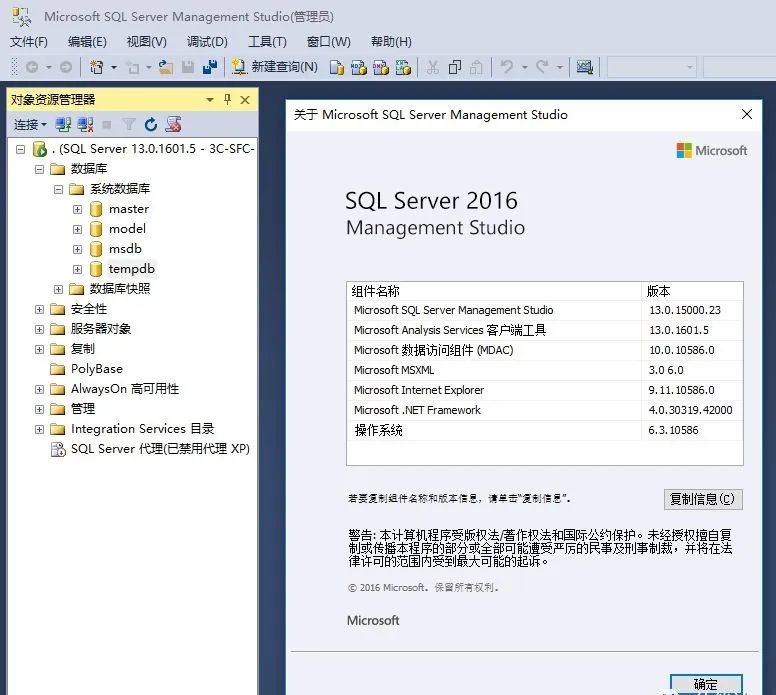
Task: Open the undo history dropdown arrow
Action: point(525,67)
